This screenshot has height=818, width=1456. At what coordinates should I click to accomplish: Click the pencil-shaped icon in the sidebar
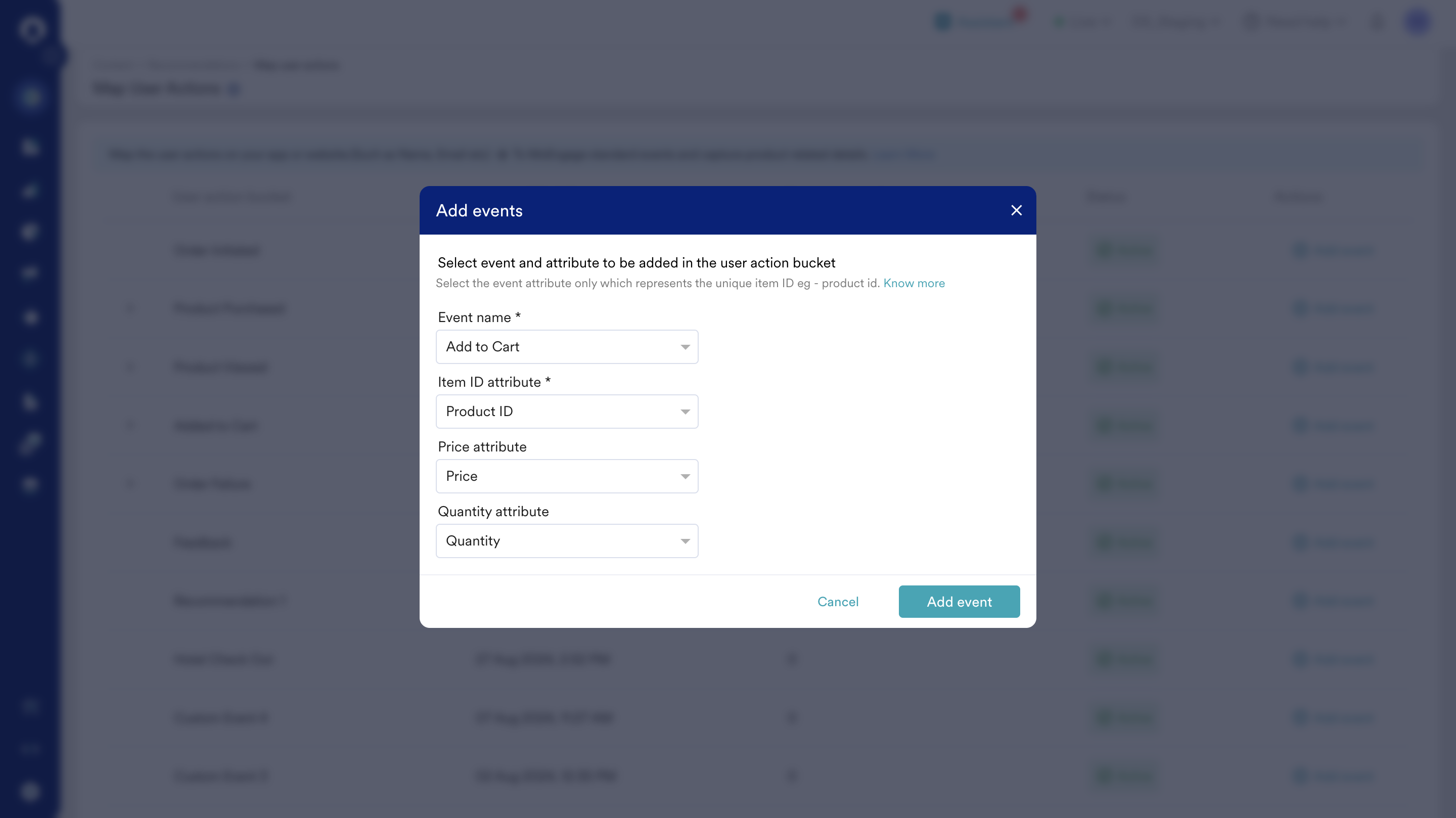[x=30, y=443]
